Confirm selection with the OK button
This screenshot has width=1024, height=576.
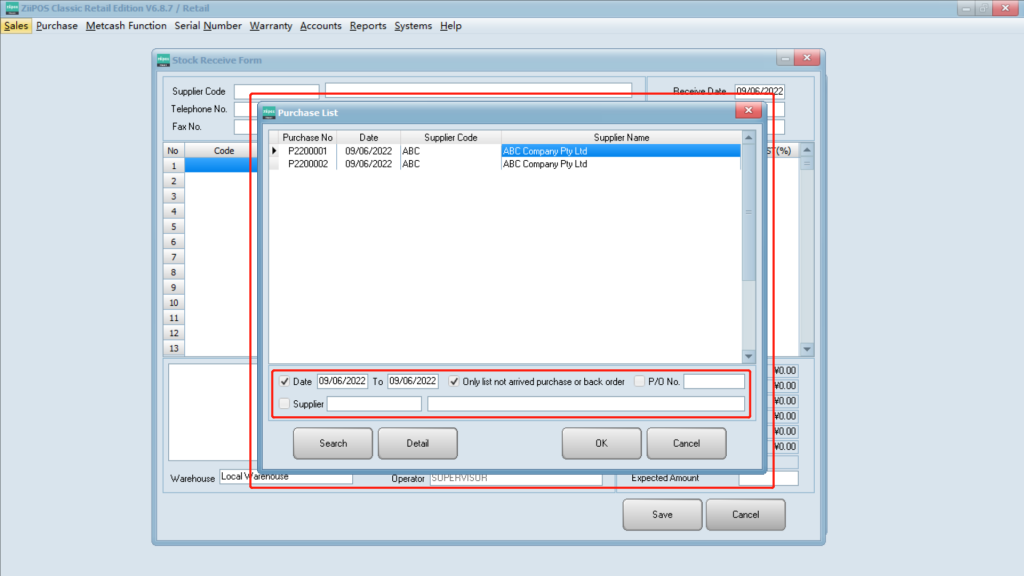600,443
